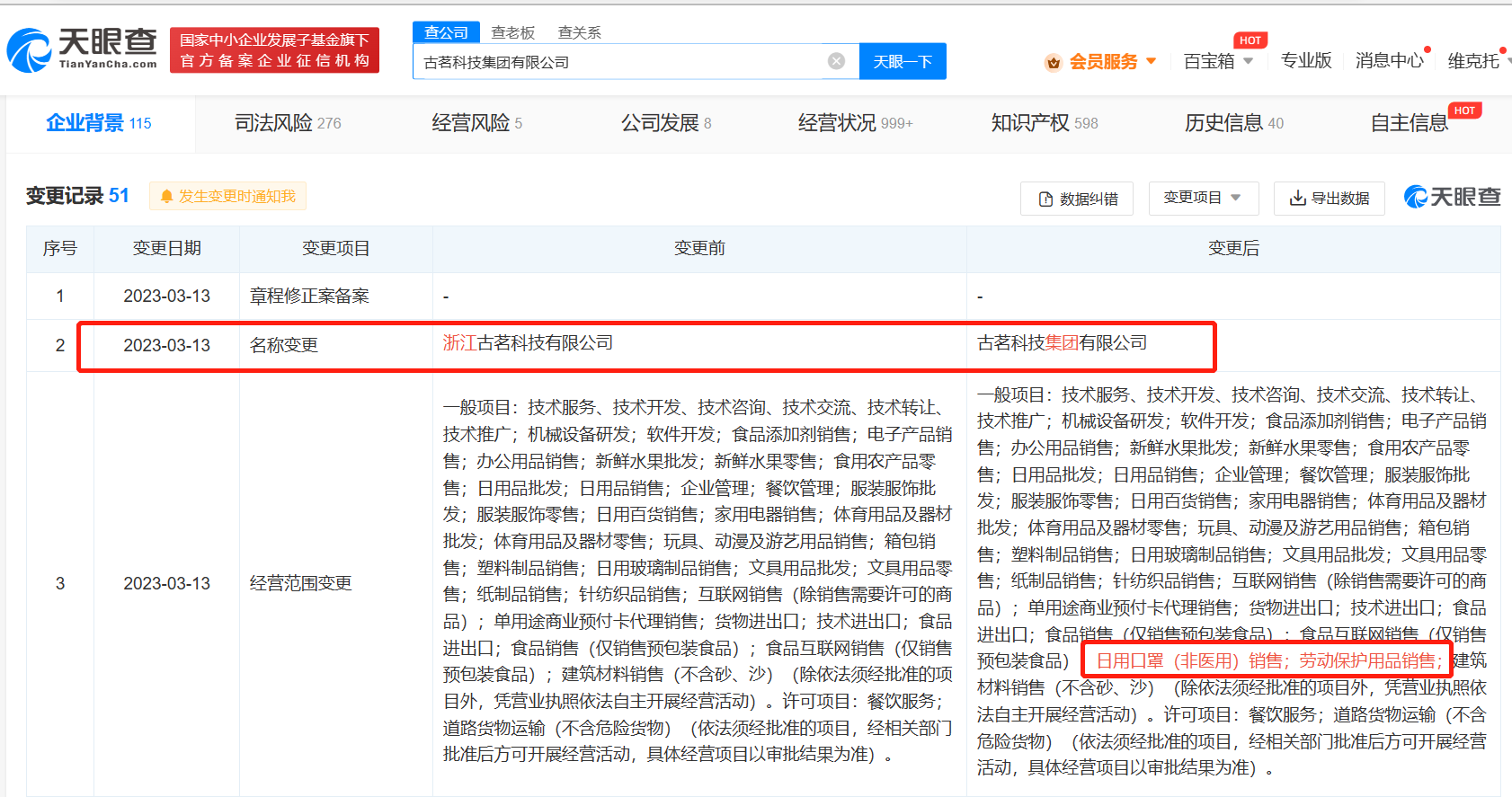Expand the 会员服务 dropdown arrow
The width and height of the screenshot is (1512, 797).
coord(1151,61)
